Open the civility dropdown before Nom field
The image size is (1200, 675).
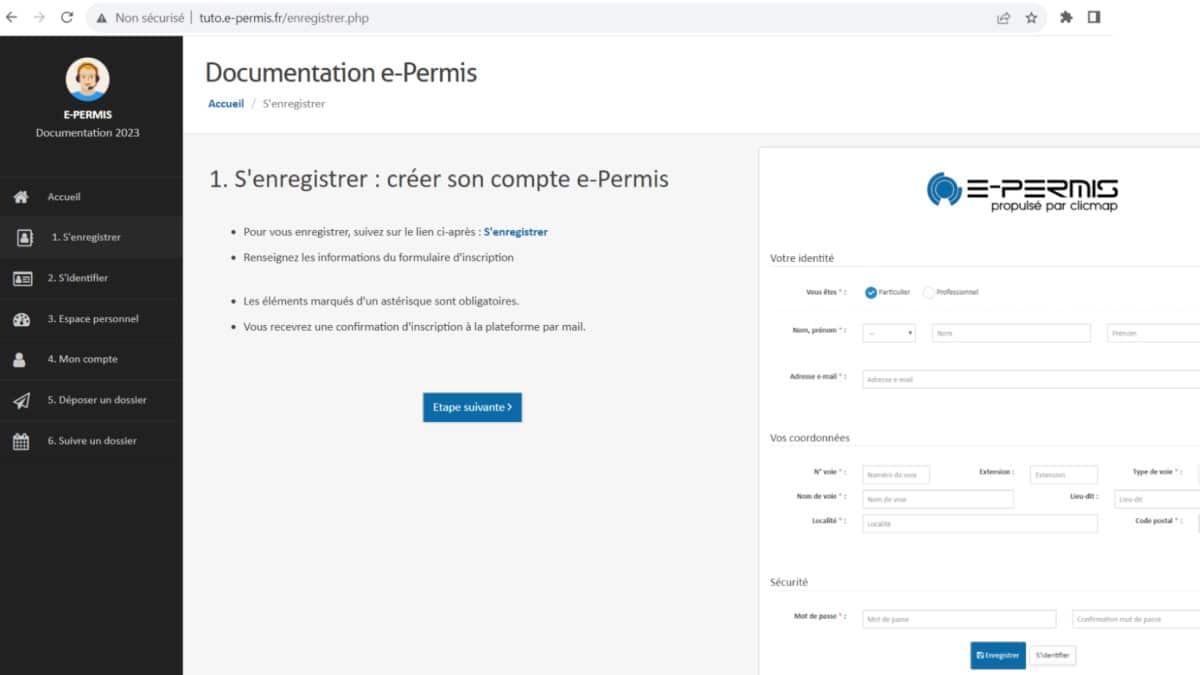tap(889, 333)
